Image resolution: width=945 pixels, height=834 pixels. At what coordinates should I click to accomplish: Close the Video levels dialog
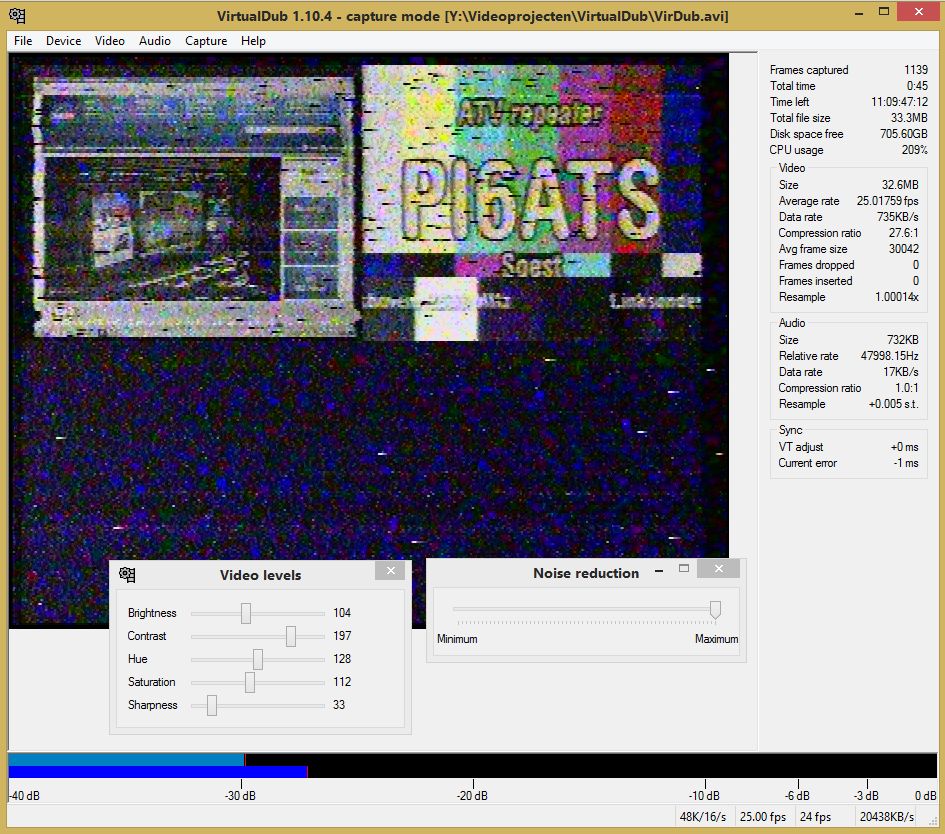[390, 571]
